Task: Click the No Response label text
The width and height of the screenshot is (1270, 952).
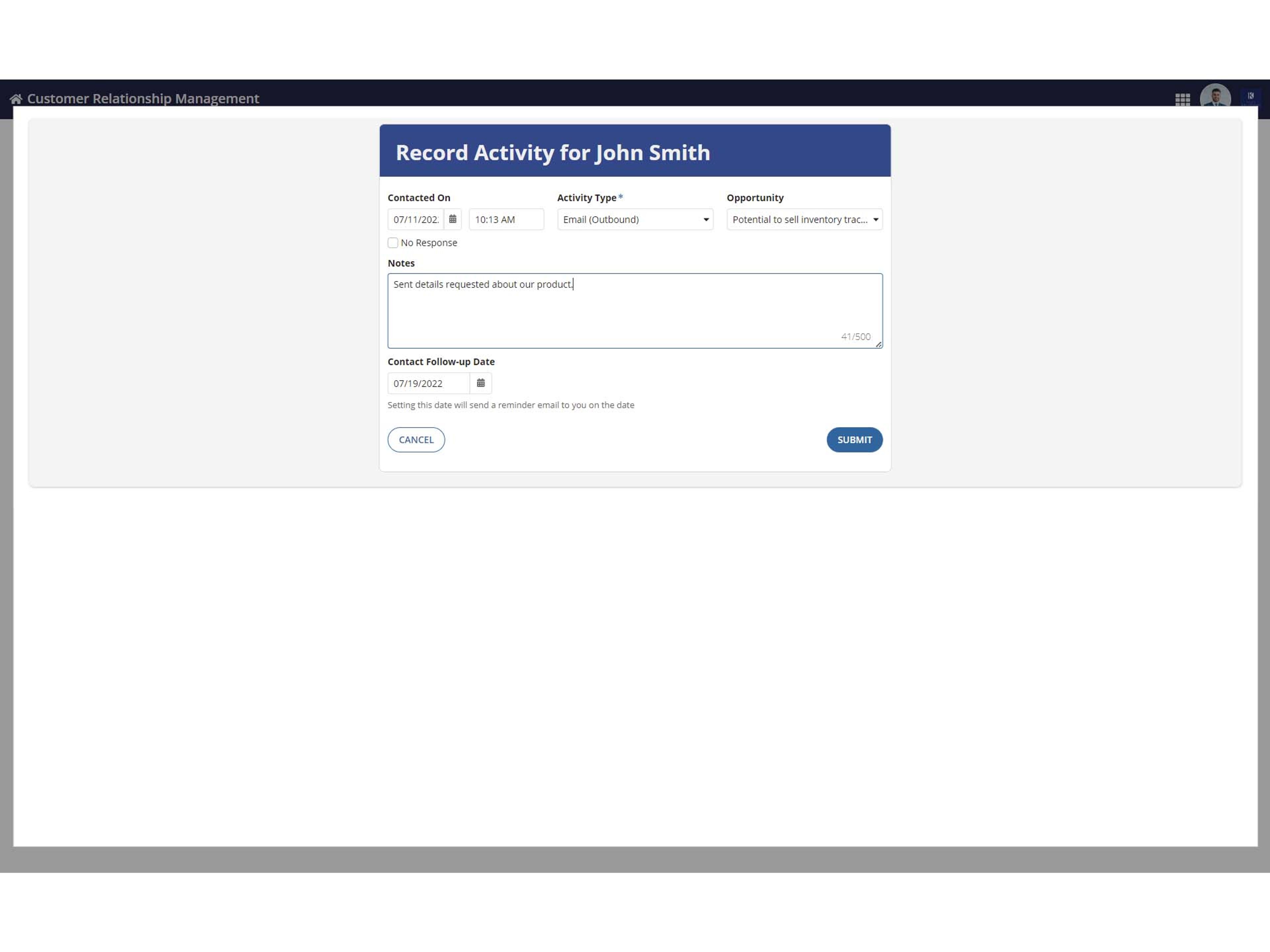Action: click(429, 243)
